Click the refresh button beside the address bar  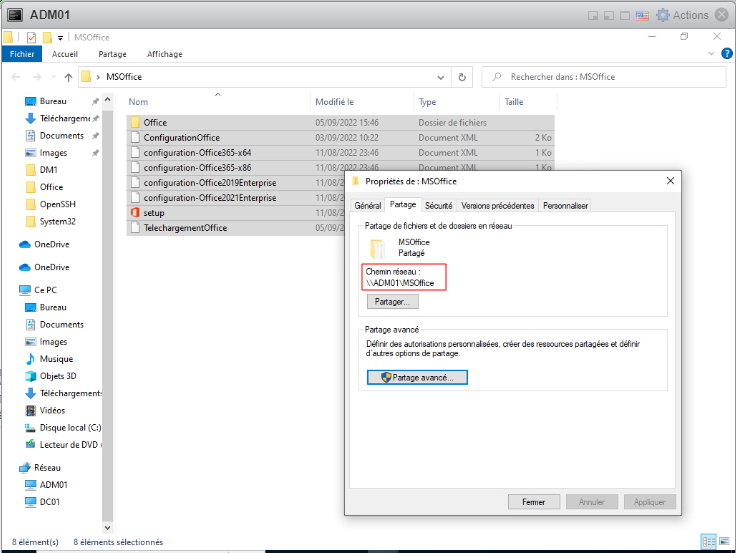click(462, 77)
